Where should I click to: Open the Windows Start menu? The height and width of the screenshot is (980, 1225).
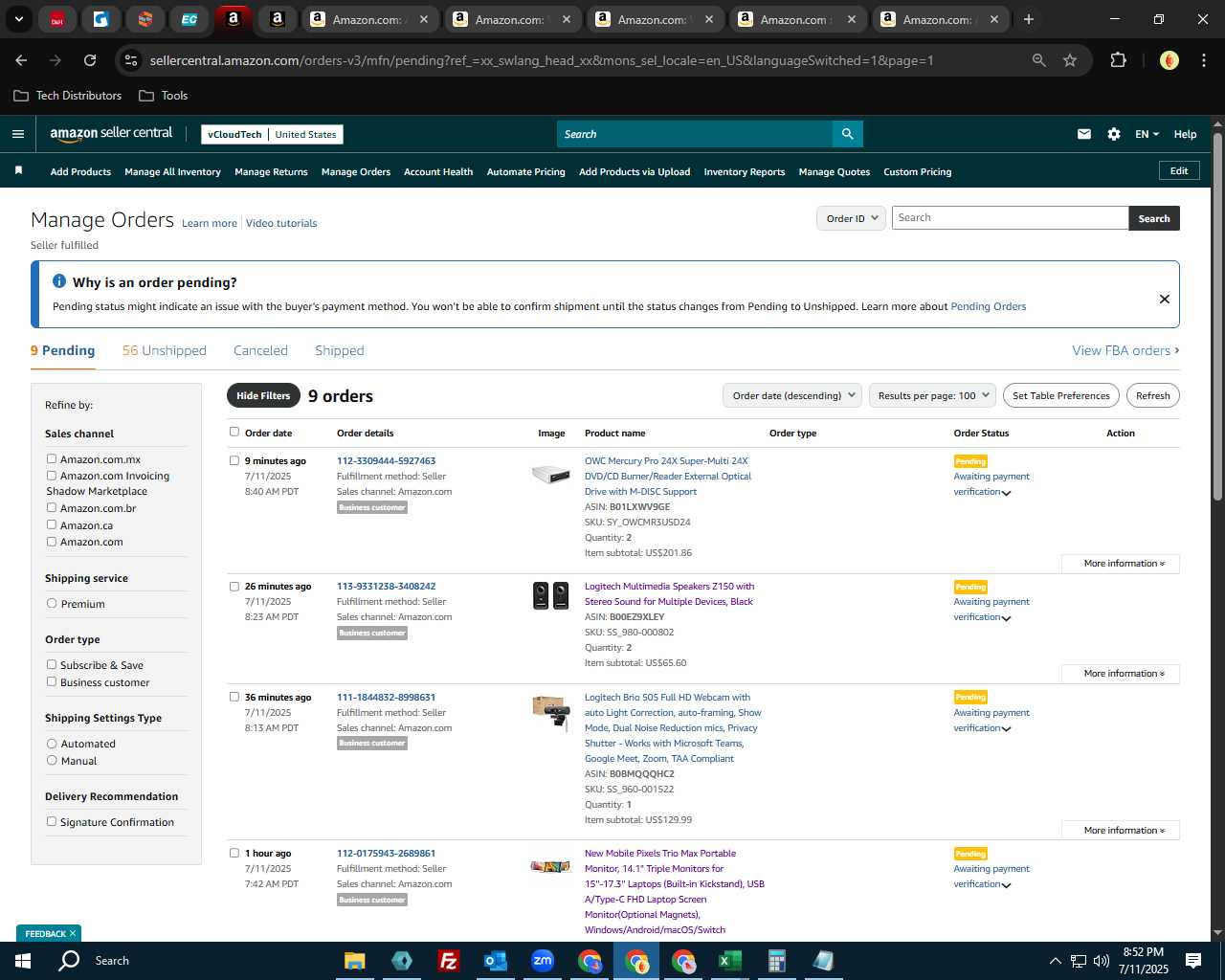coord(23,960)
